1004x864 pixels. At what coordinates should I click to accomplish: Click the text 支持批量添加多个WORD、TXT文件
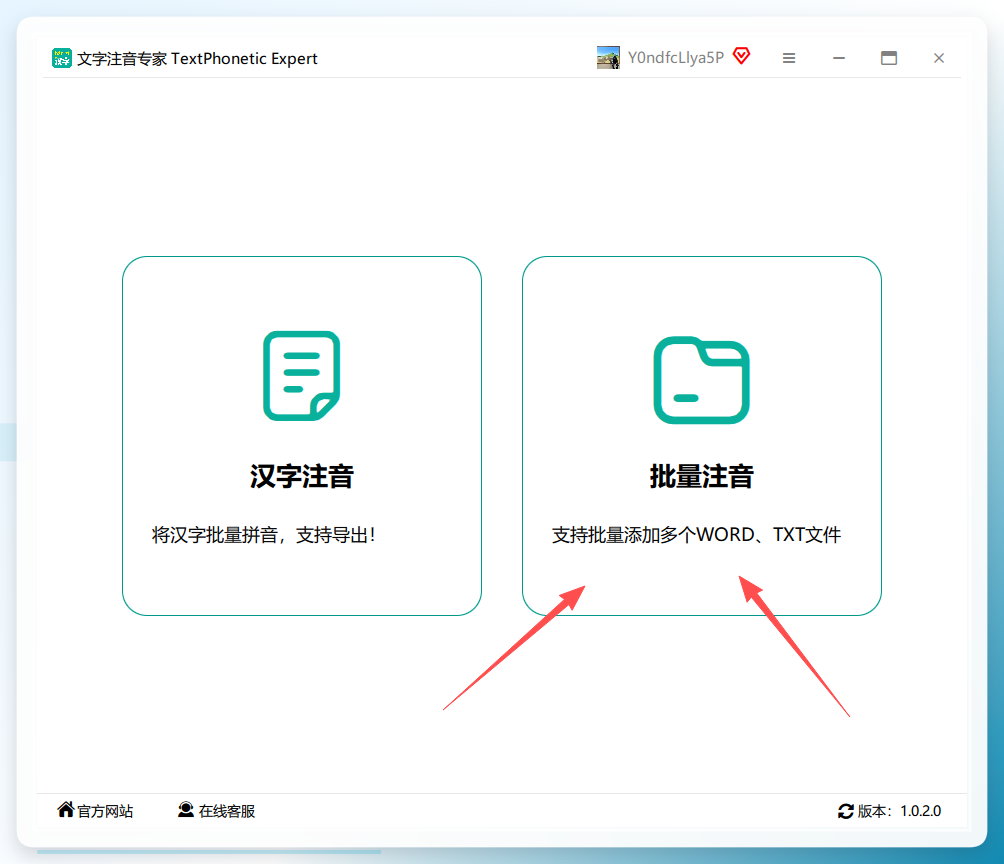pyautogui.click(x=697, y=535)
